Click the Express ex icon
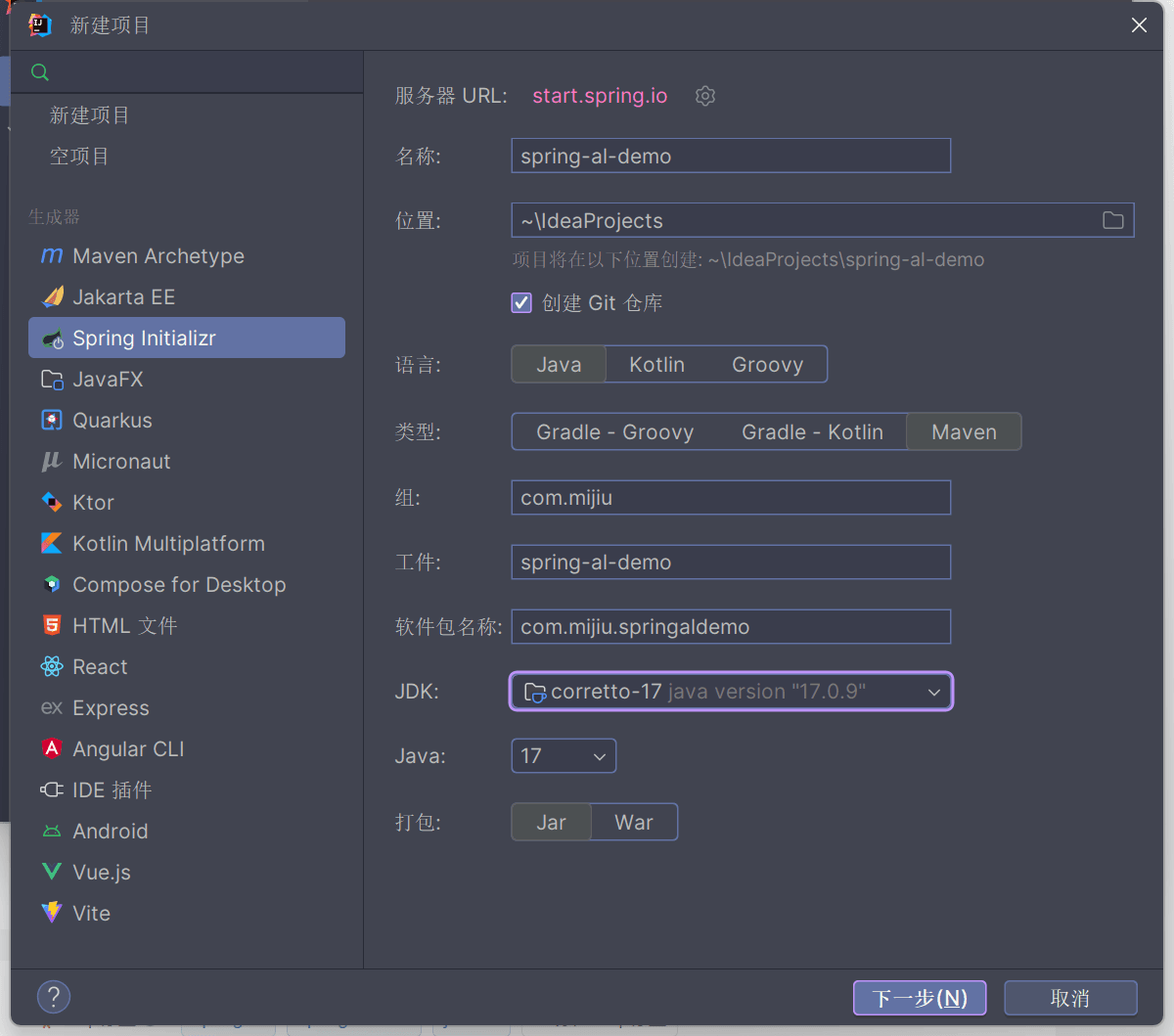Screen dimensions: 1174x1036 point(52,708)
